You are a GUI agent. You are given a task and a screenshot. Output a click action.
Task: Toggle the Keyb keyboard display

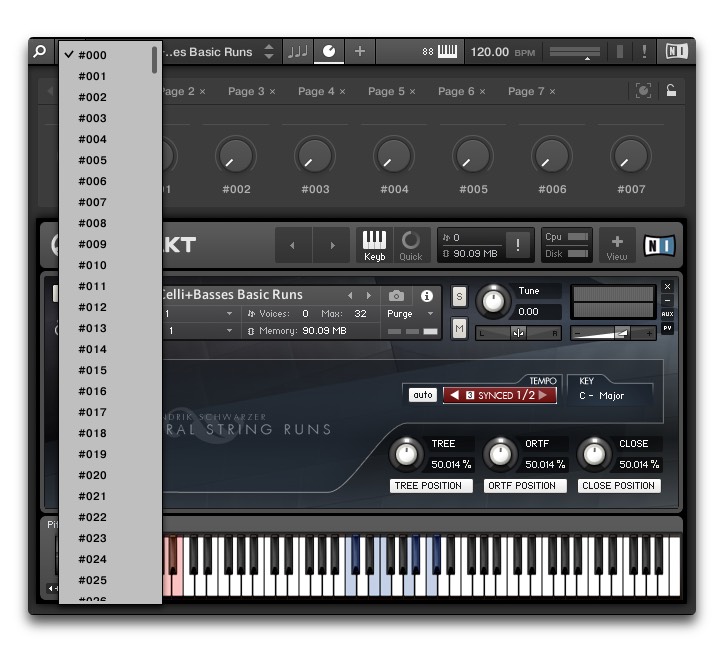(x=374, y=246)
